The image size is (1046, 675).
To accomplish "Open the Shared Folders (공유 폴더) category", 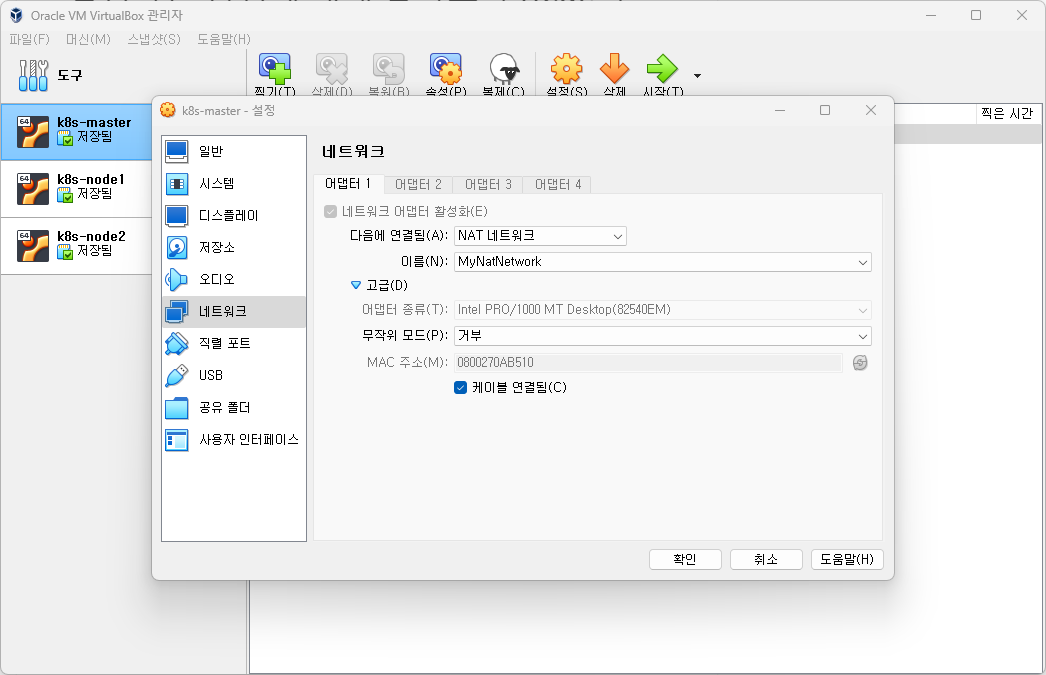I will pyautogui.click(x=233, y=408).
